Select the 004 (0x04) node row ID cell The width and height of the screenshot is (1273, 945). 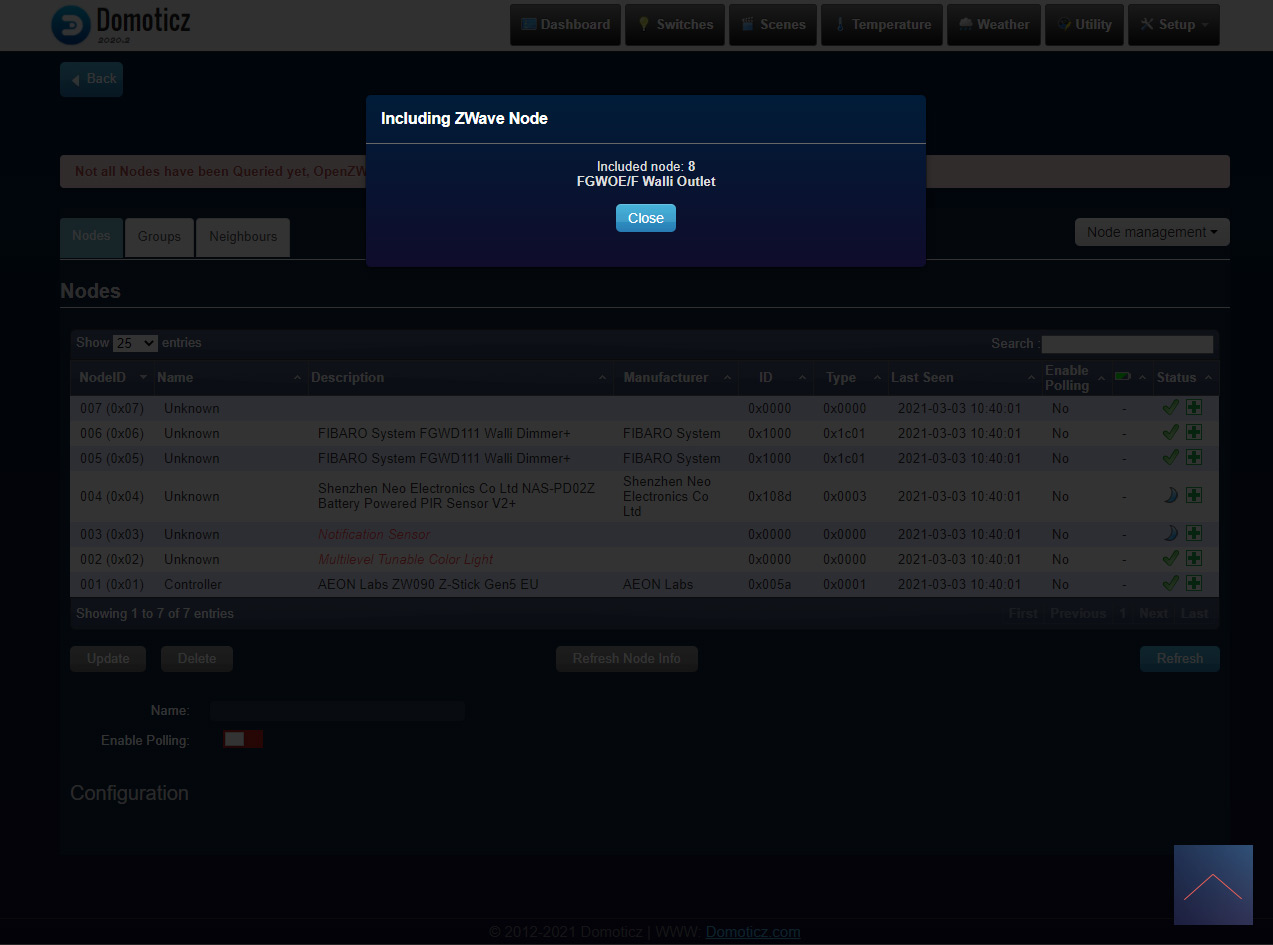coord(112,496)
